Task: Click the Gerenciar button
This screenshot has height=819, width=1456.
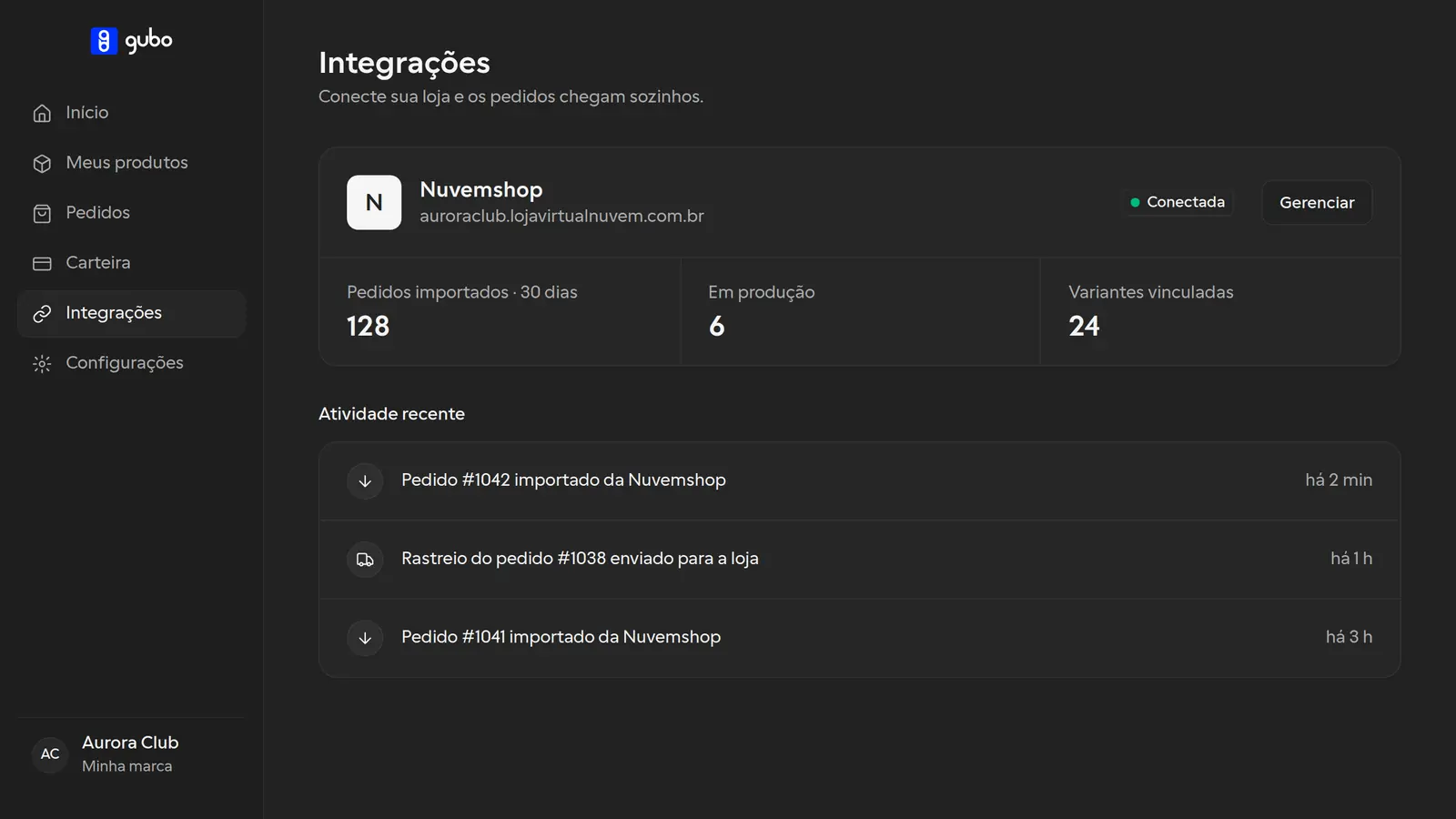Action: click(x=1317, y=202)
